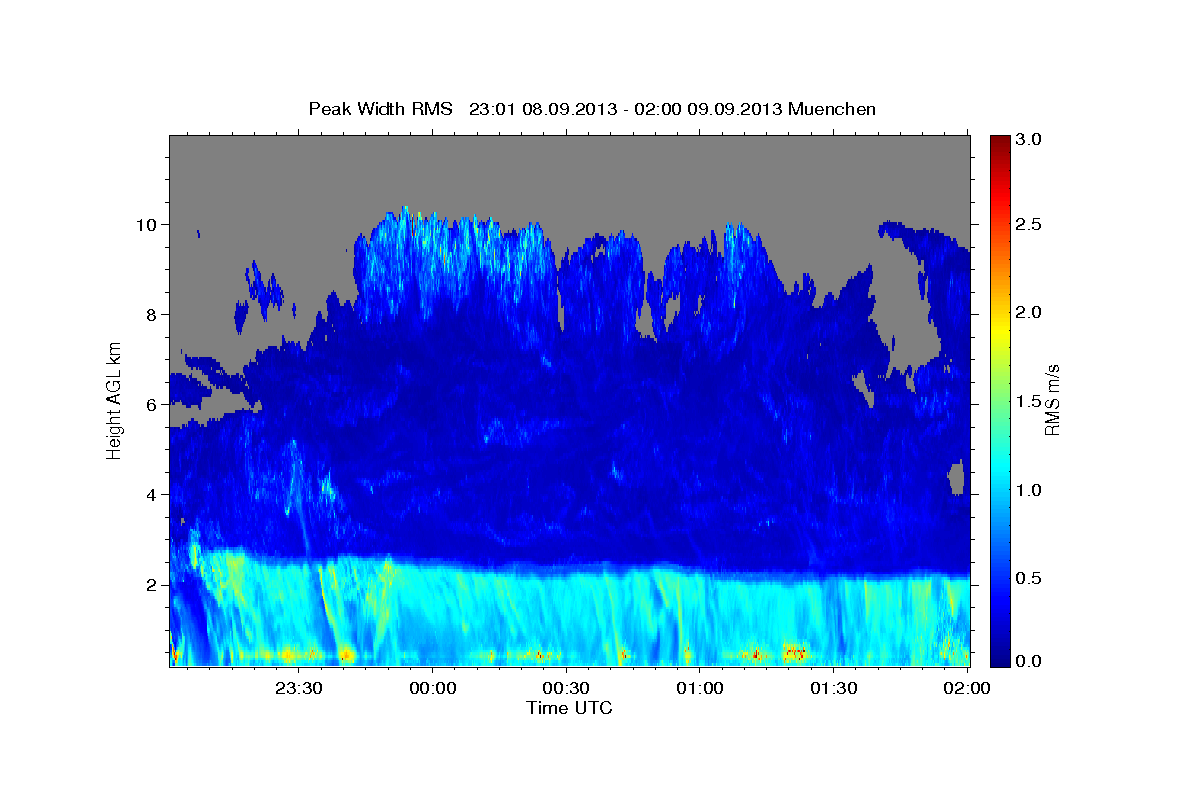This screenshot has width=1200, height=800.
Task: Click the 01:00 time tick label
Action: (700, 688)
